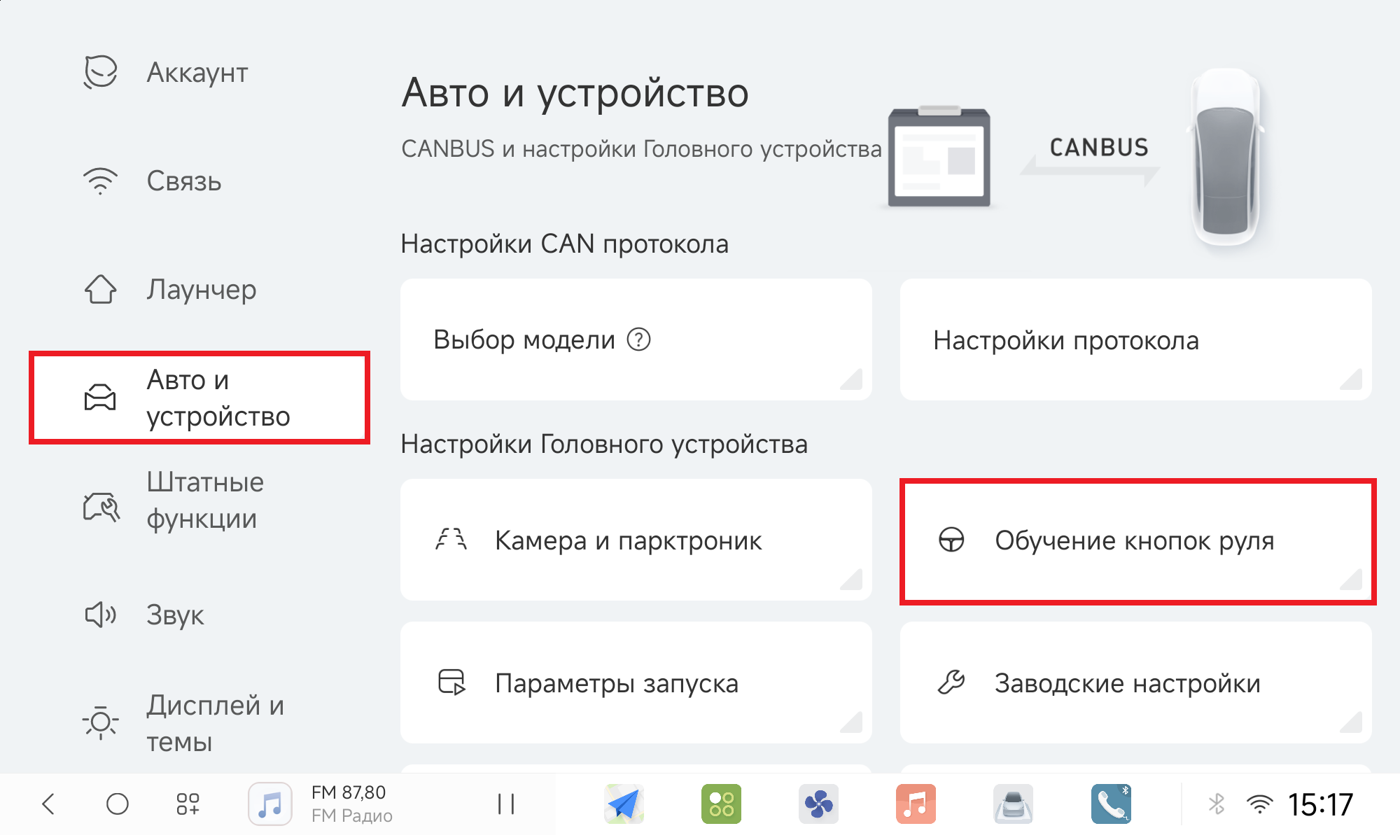Open the FM radio music note widget

tap(270, 804)
